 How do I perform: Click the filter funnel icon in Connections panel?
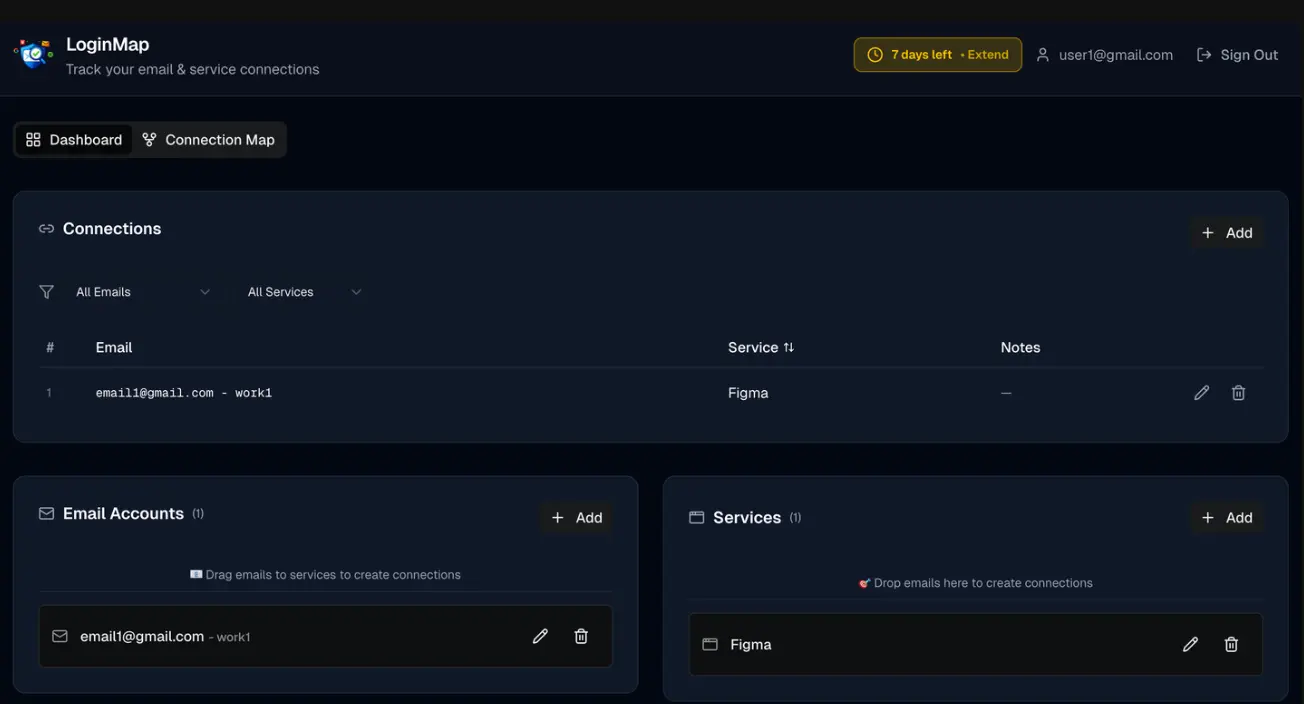(45, 291)
